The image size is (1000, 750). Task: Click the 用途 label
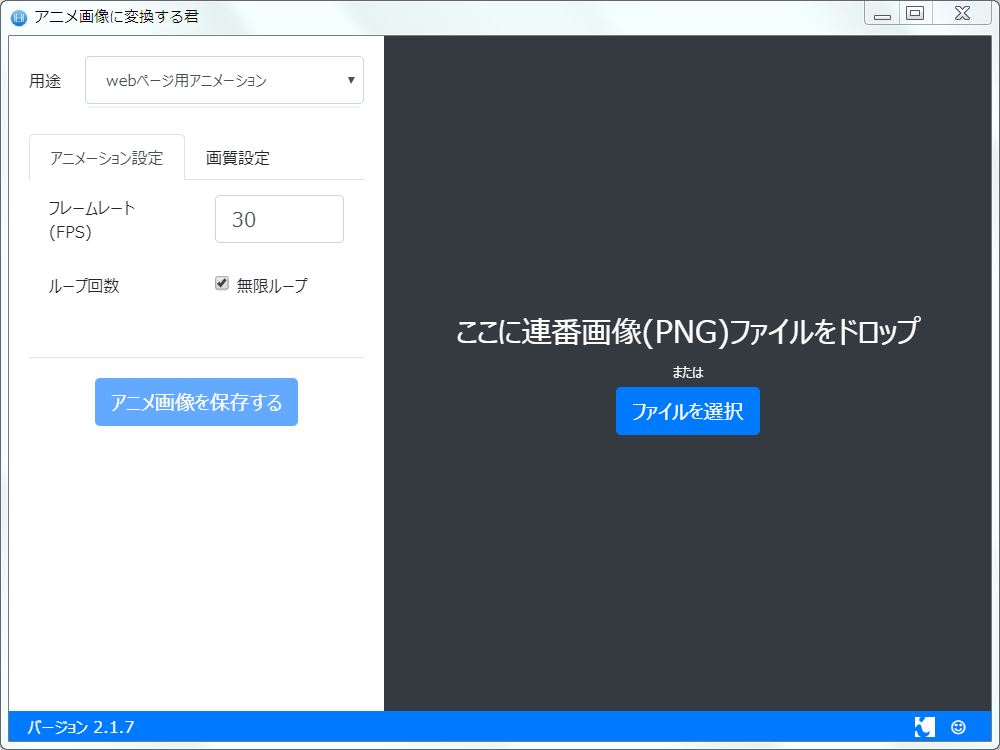tap(45, 82)
